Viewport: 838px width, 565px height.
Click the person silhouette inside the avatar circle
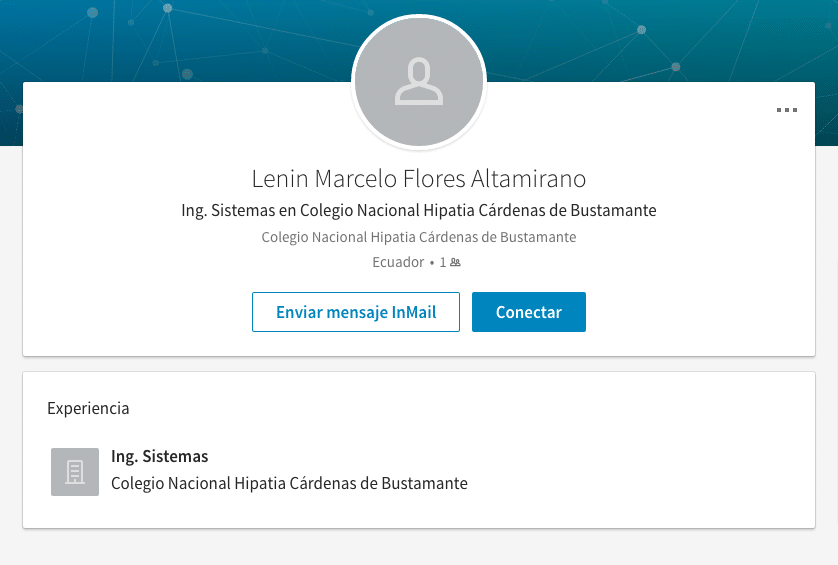[419, 83]
